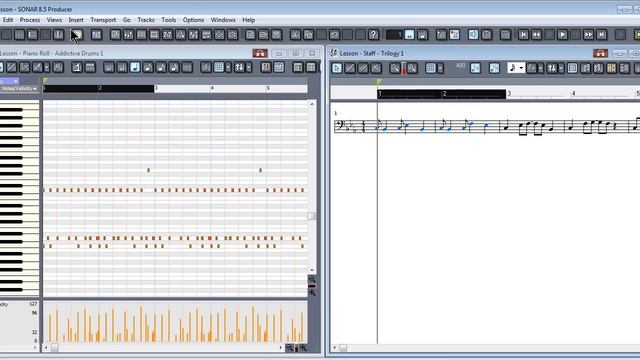Click the rightmost pane icon in Piano Roll toolbar

(311, 67)
